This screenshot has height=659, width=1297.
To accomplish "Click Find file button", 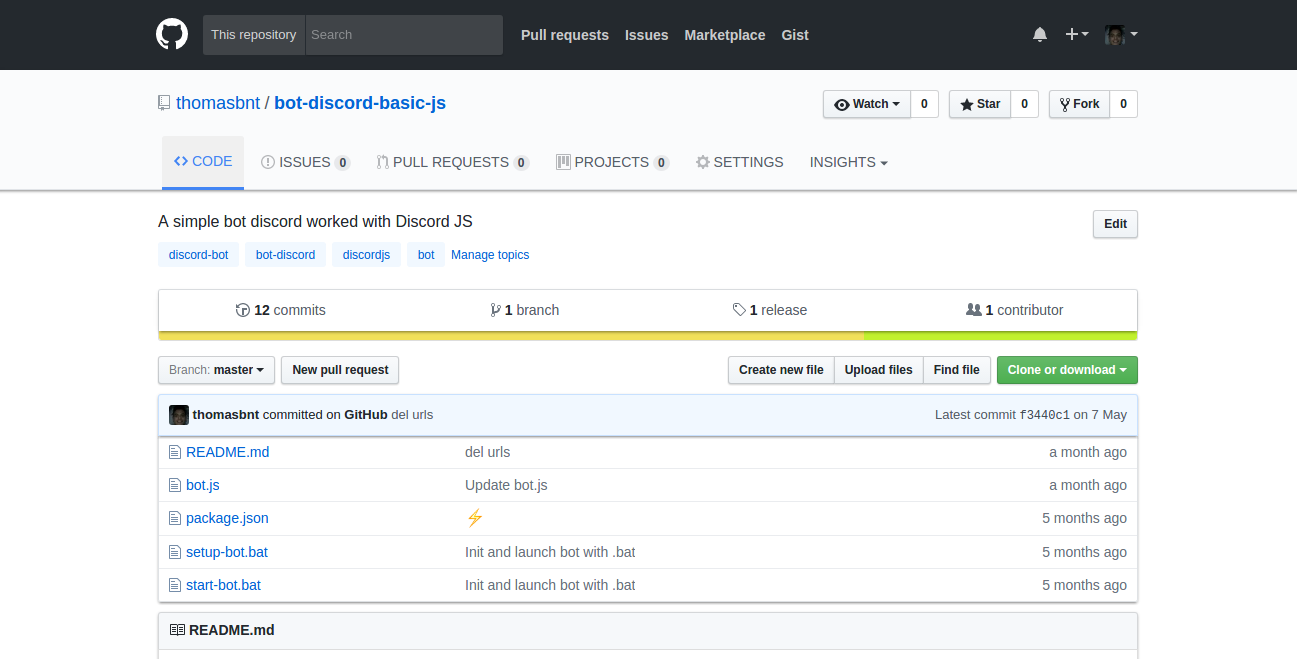I will pos(956,370).
